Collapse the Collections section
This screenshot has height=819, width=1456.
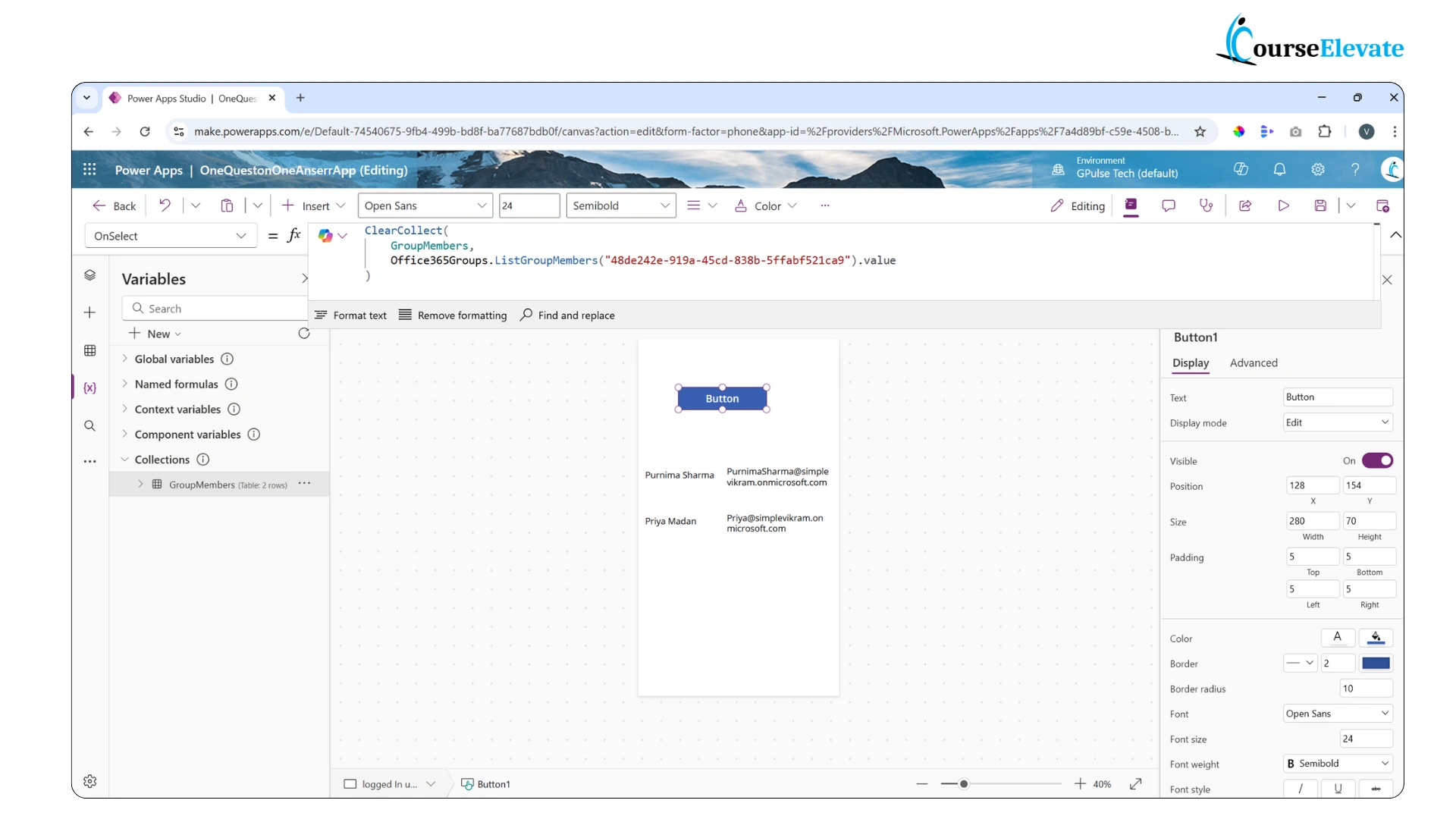124,459
